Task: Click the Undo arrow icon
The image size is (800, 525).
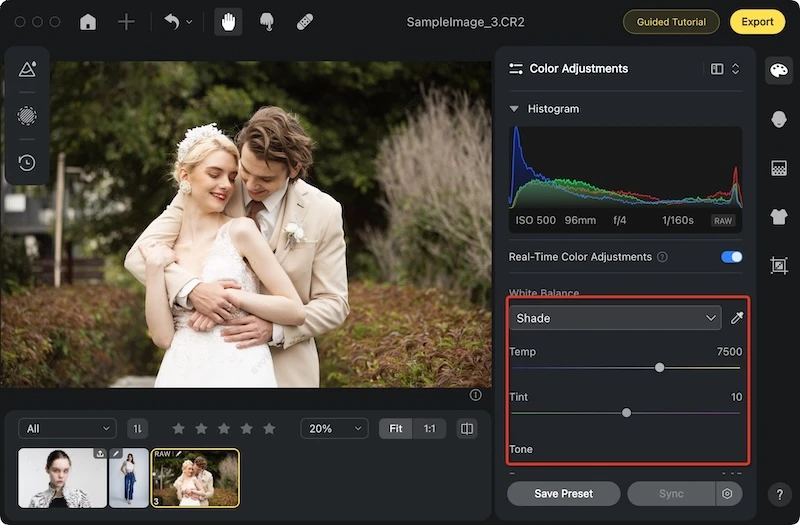Action: 172,22
